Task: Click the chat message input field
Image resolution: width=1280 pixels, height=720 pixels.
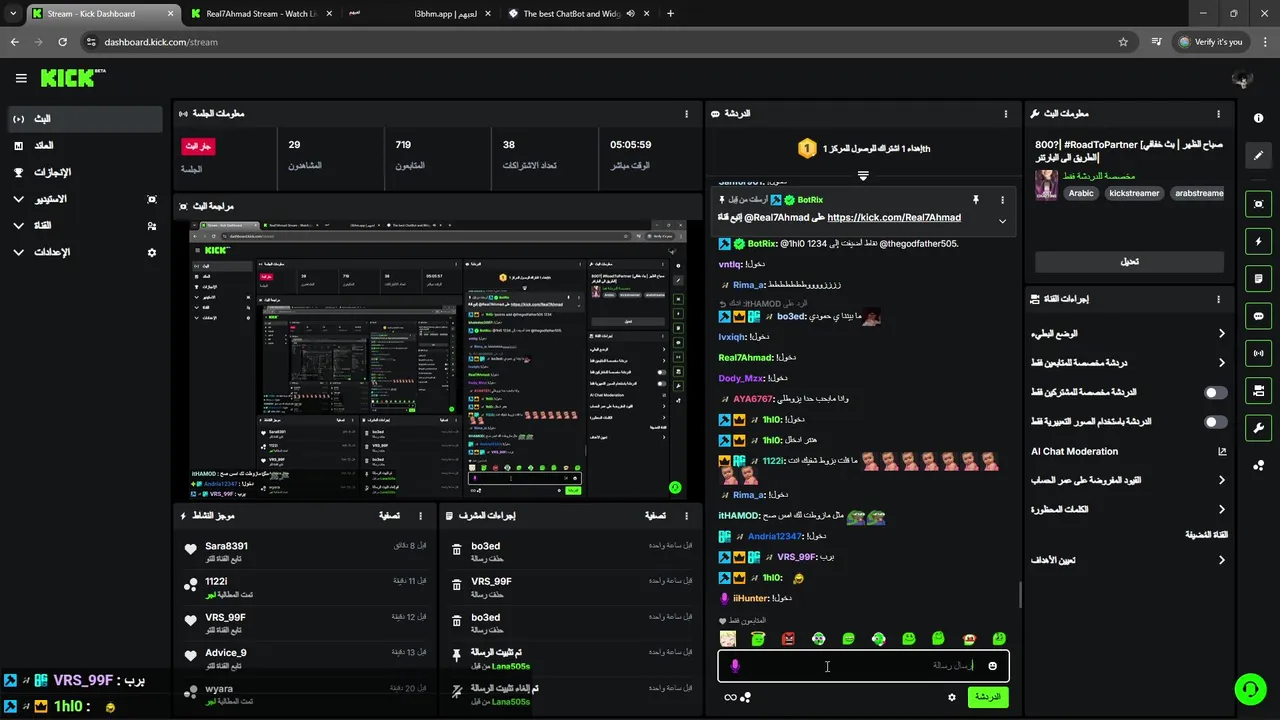Action: point(863,666)
